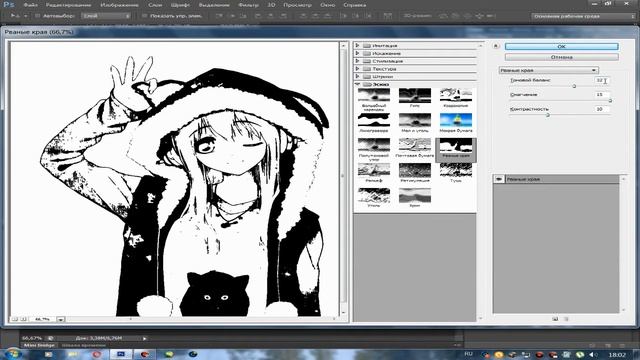
Task: Click the Тоновой баланс slider
Action: pyautogui.click(x=574, y=86)
